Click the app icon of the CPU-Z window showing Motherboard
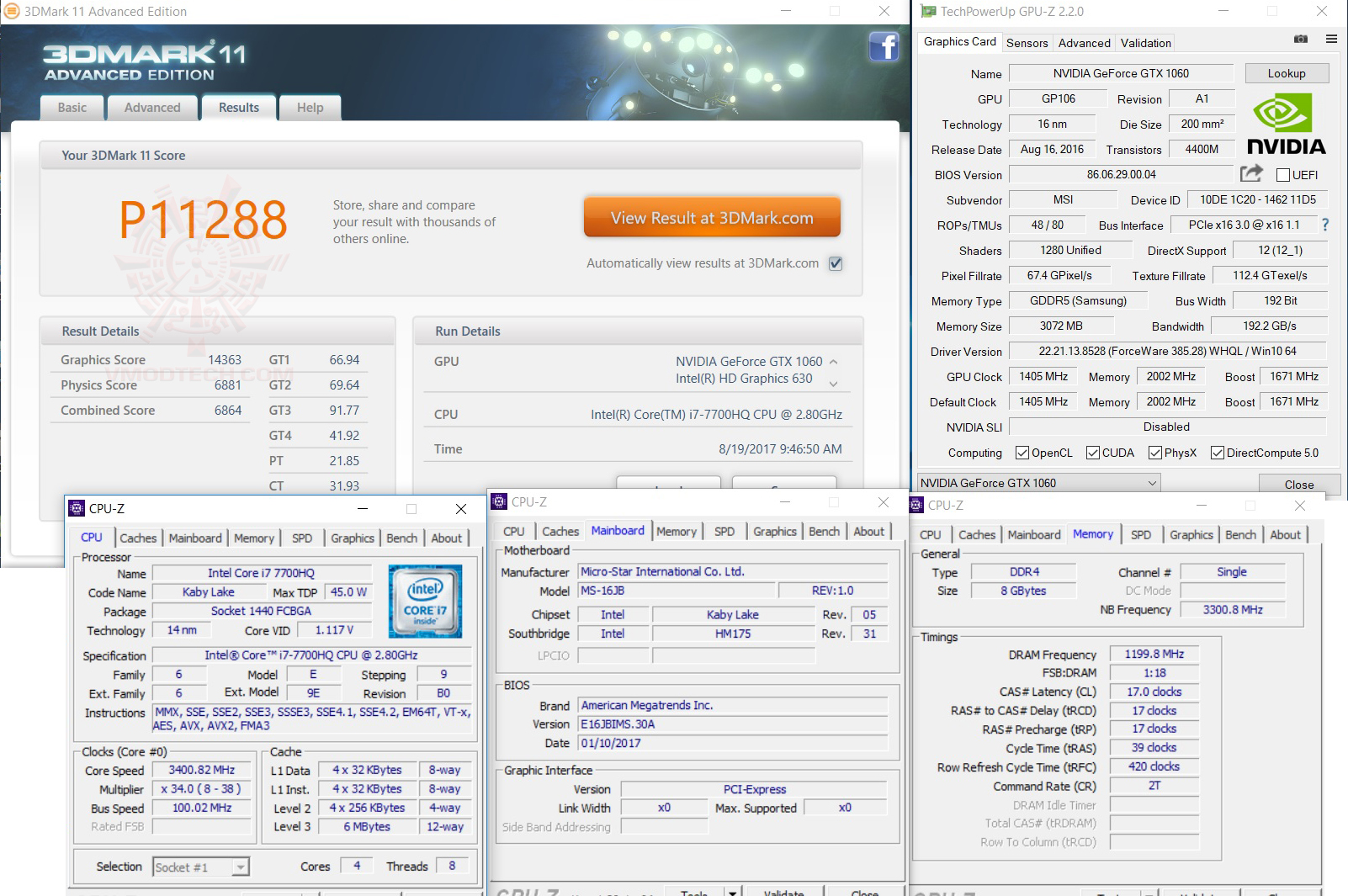Image resolution: width=1348 pixels, height=896 pixels. (499, 501)
